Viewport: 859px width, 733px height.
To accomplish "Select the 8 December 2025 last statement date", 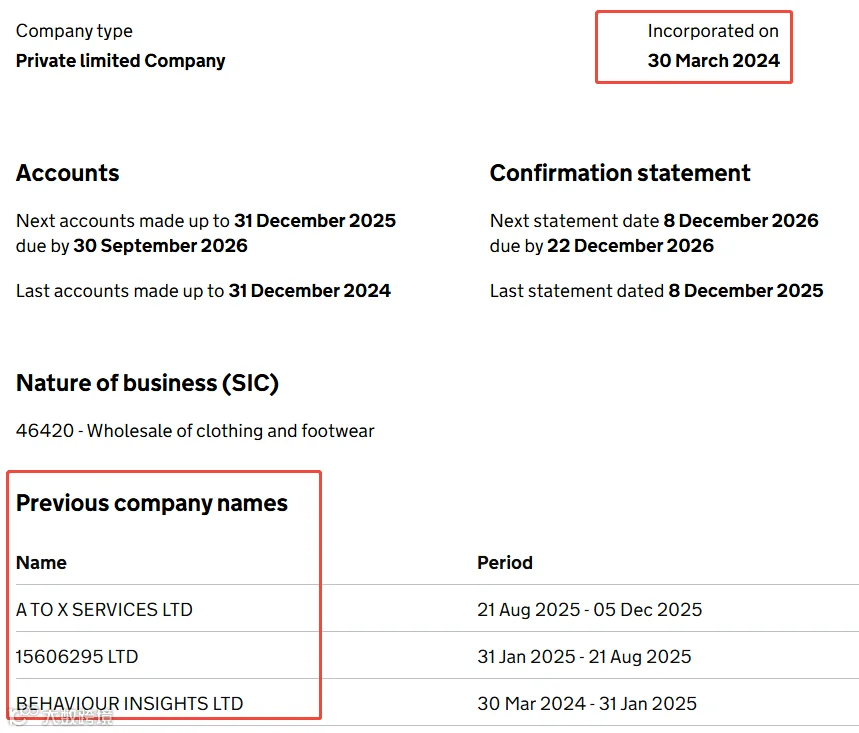I will [x=746, y=291].
